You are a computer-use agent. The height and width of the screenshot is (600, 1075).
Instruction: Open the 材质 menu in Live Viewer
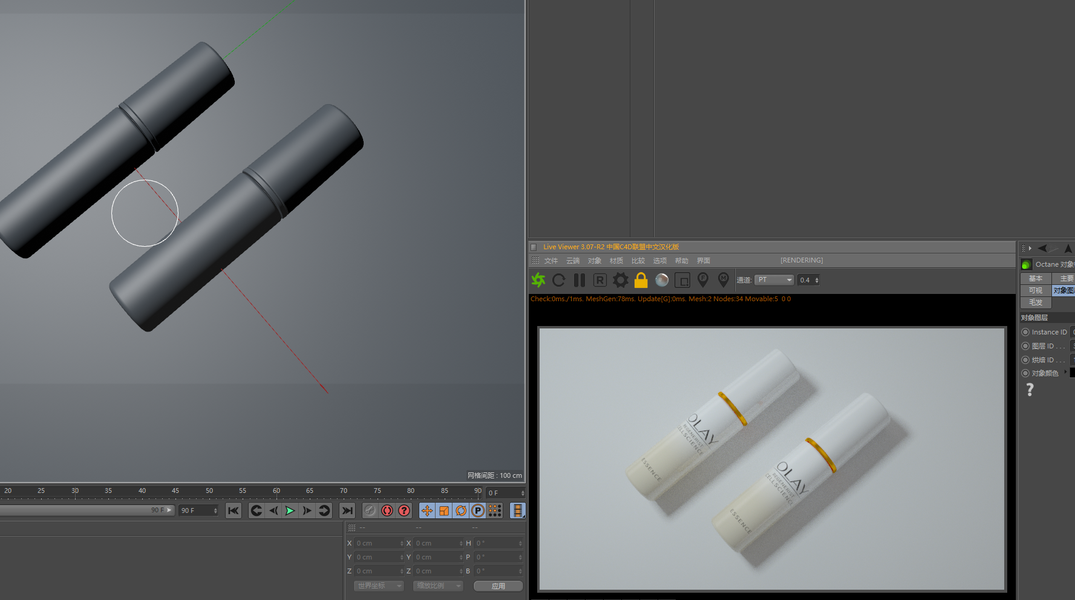click(616, 261)
